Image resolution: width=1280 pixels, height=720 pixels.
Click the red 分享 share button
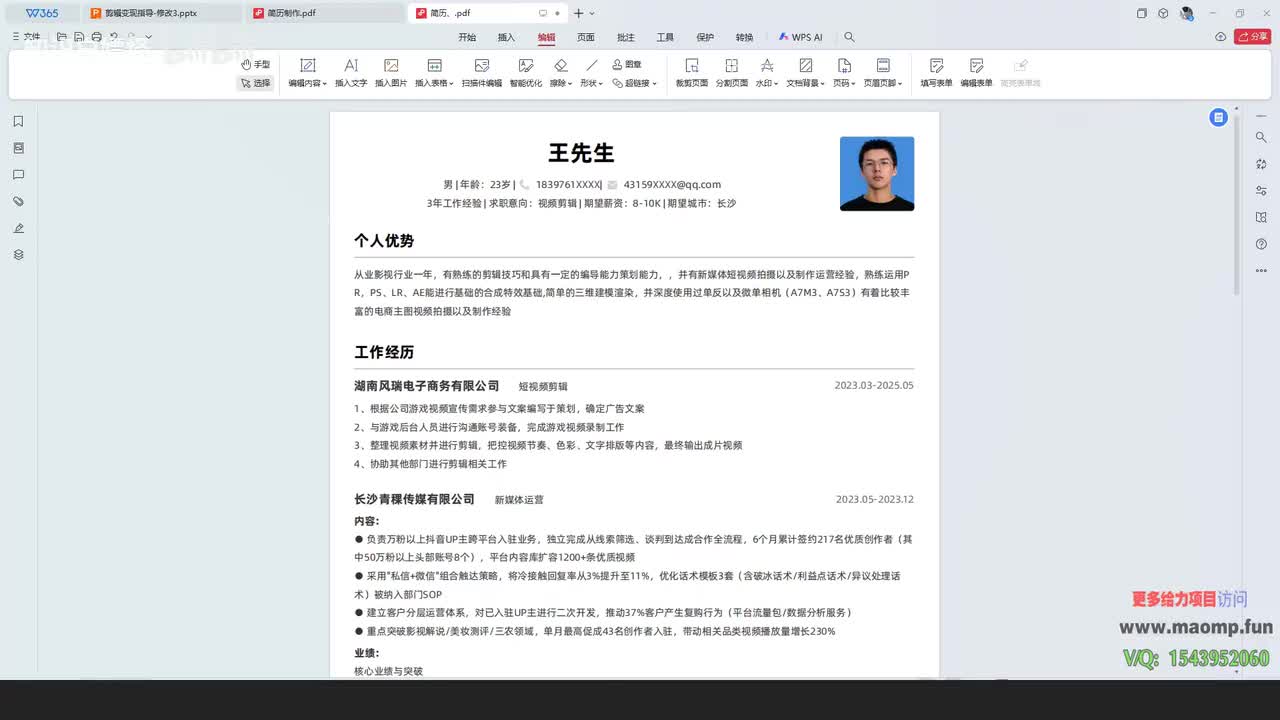coord(1253,37)
